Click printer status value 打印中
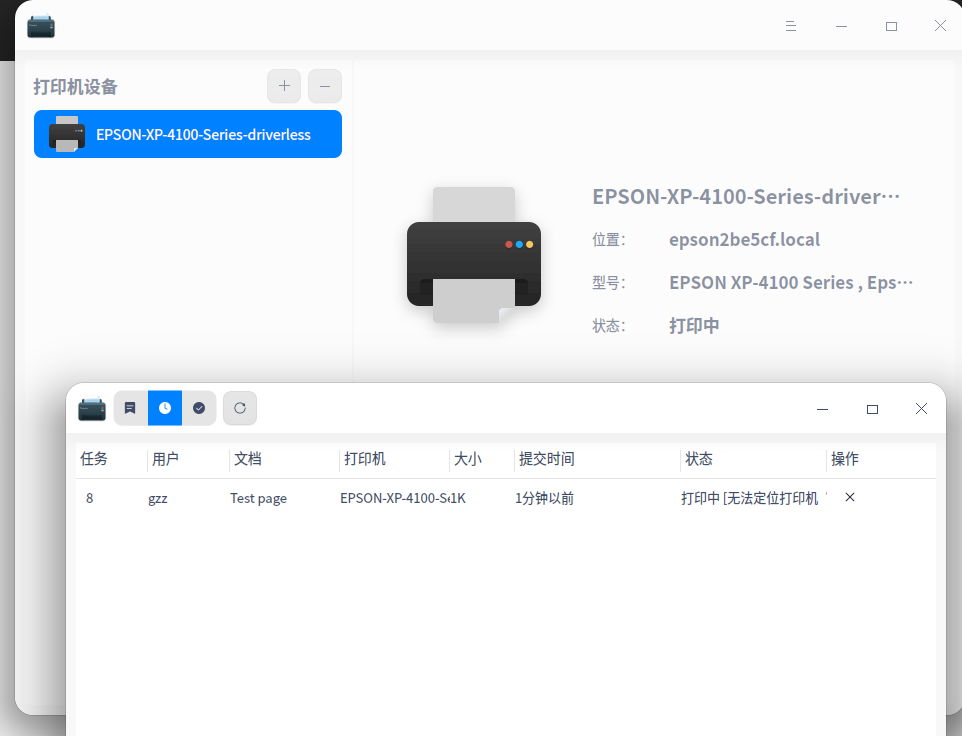962x736 pixels. pos(694,326)
